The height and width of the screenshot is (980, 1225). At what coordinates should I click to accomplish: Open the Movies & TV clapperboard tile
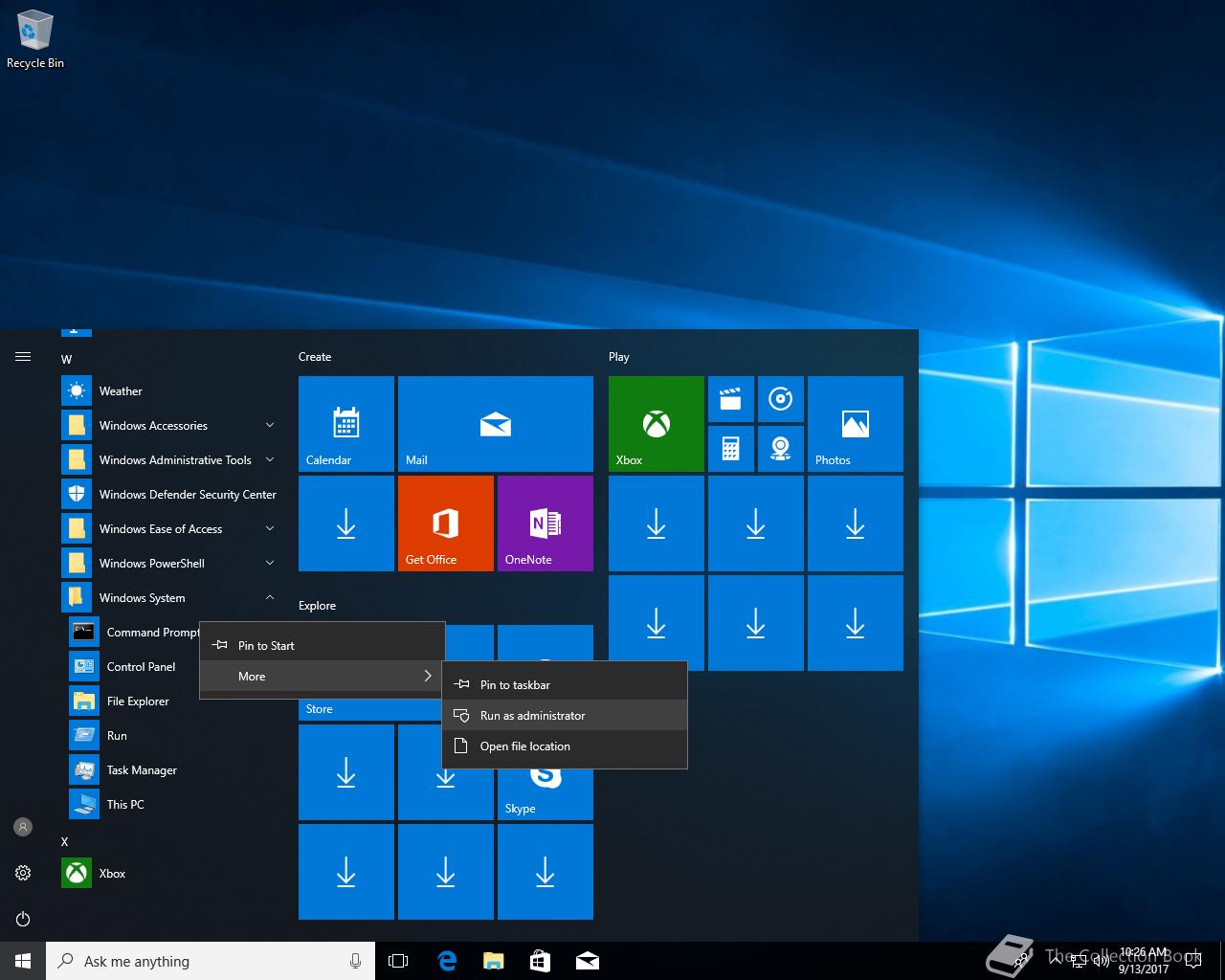731,399
